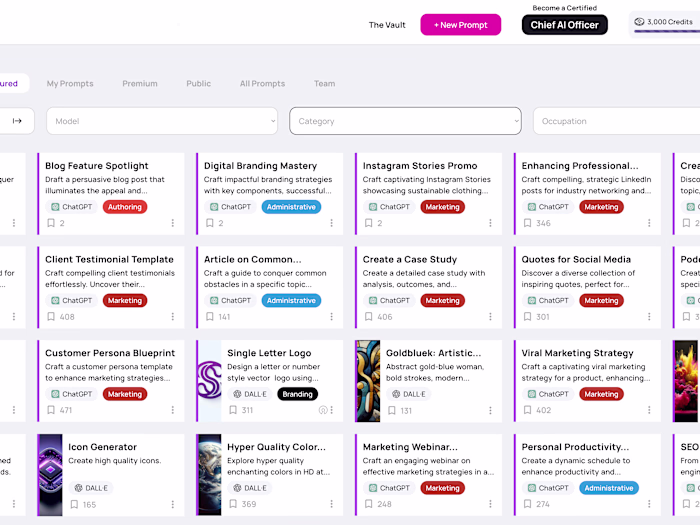The width and height of the screenshot is (700, 525).
Task: Bookmark the Create a Case Study prompt
Action: coord(369,317)
